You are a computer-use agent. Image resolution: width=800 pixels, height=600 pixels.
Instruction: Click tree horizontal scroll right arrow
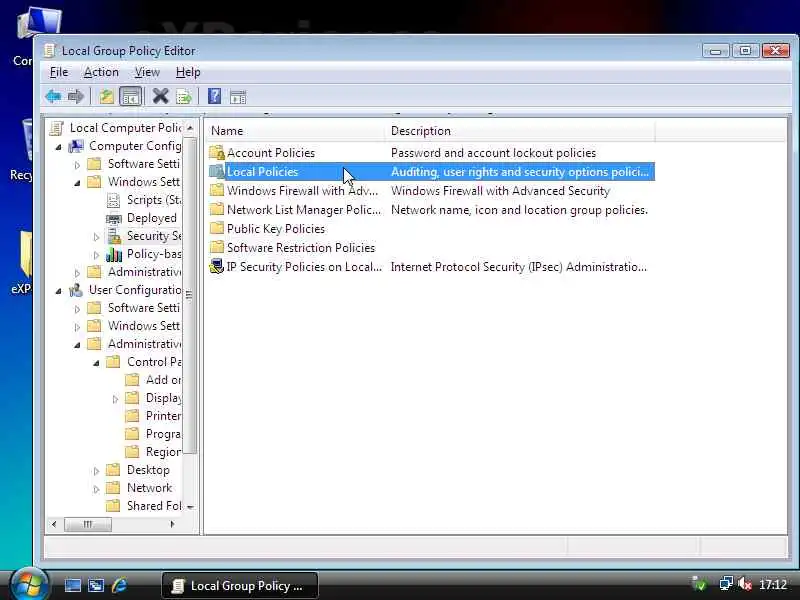click(172, 524)
